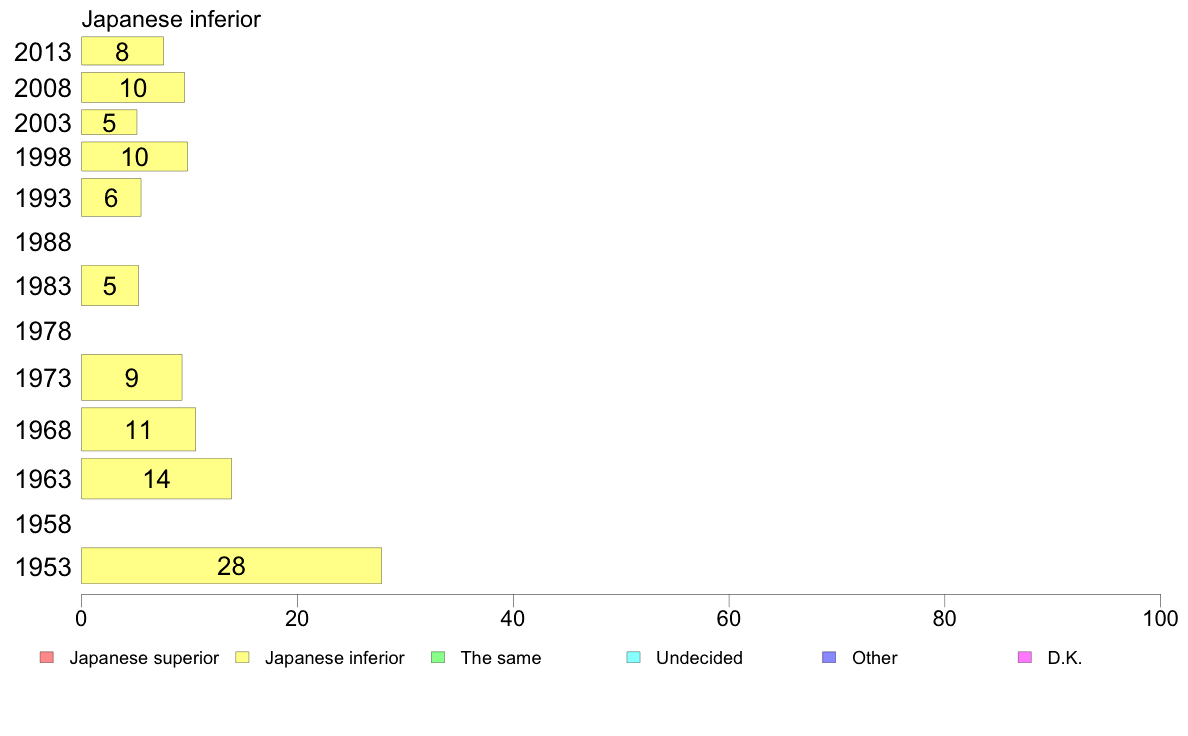Click the pink D.K. legend swatch
1188x736 pixels.
pyautogui.click(x=1024, y=657)
